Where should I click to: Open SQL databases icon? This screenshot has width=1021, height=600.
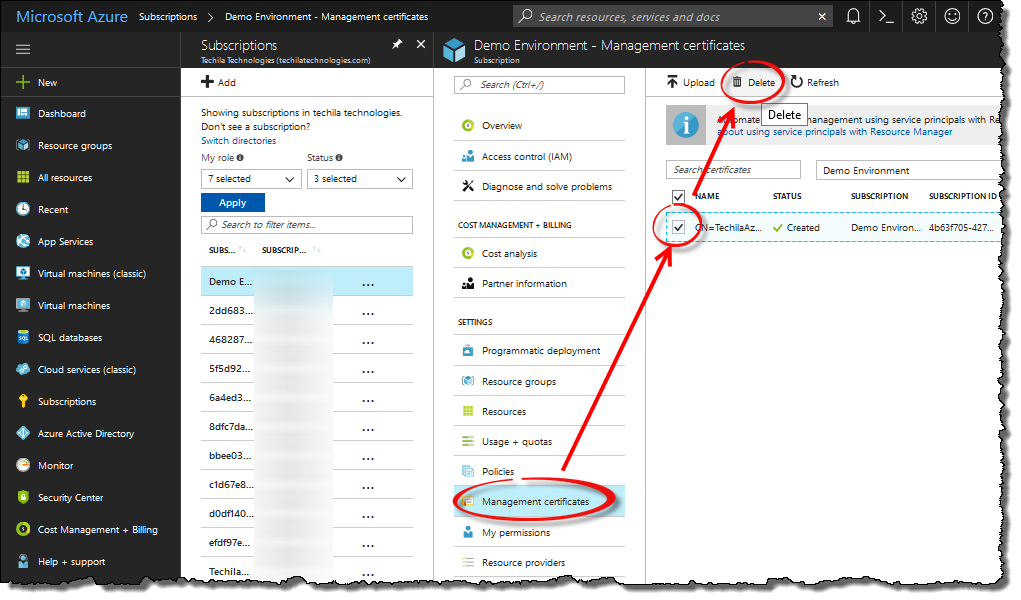coord(23,337)
